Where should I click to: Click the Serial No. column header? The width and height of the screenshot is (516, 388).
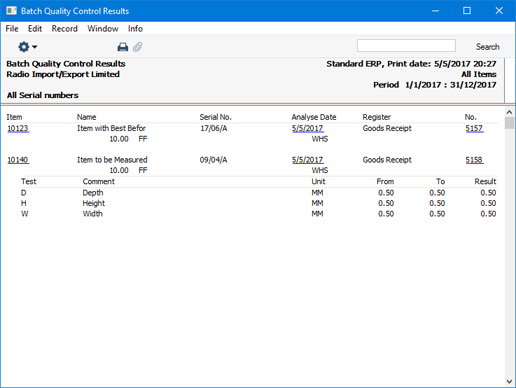(216, 117)
